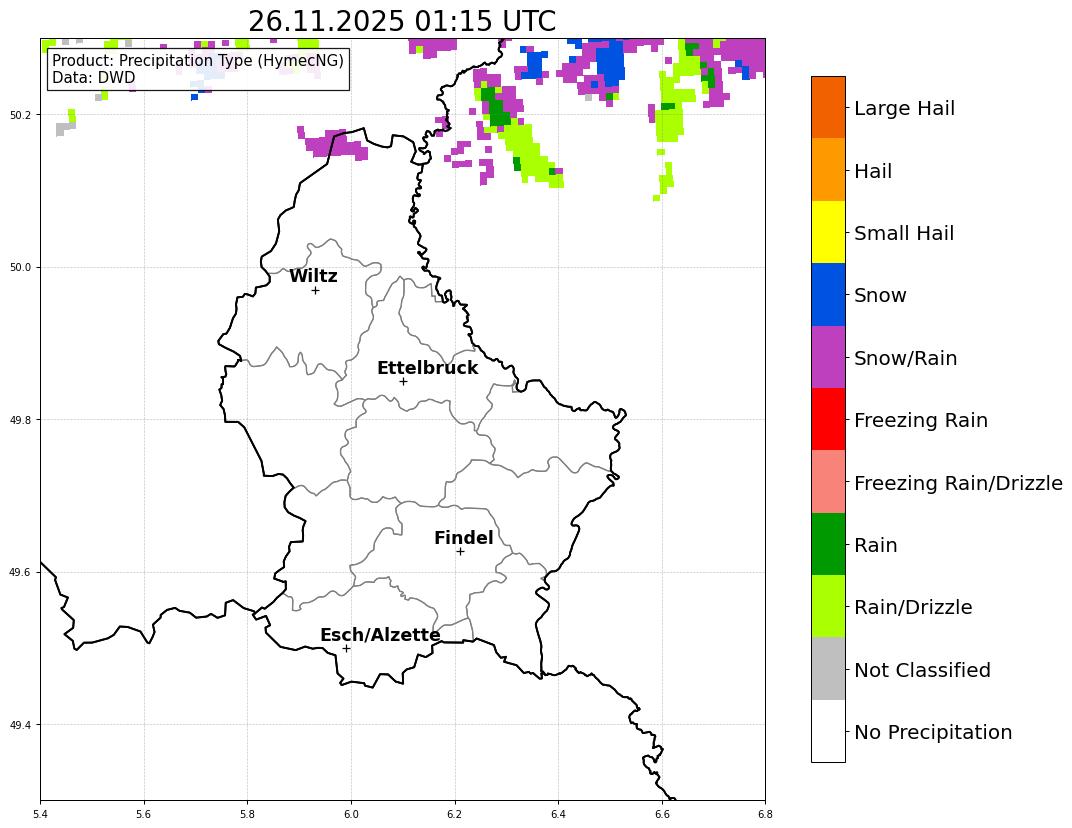Click the 'Small Hail' legend label

(x=904, y=233)
